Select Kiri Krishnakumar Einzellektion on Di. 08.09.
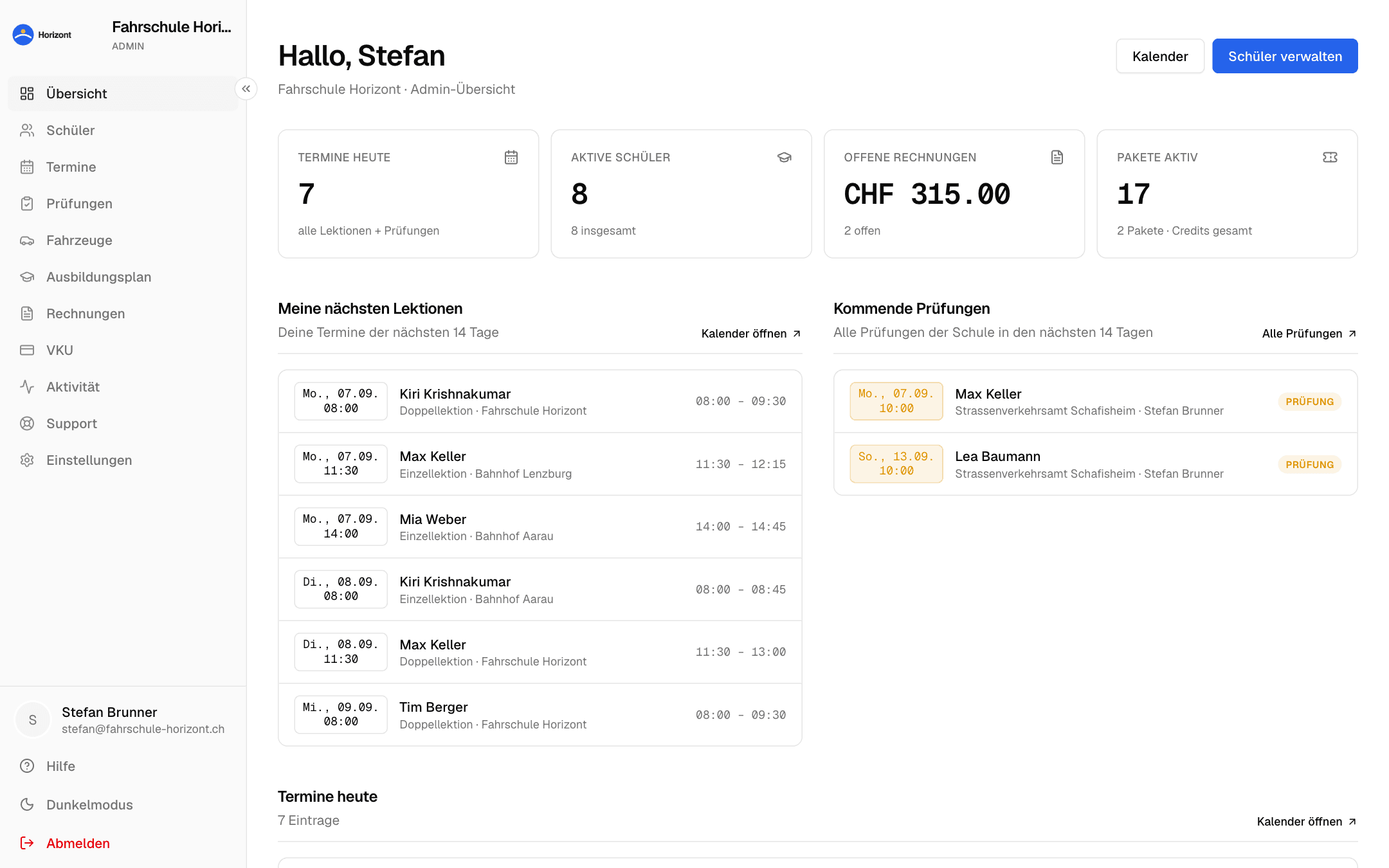The width and height of the screenshot is (1389, 868). (x=540, y=590)
